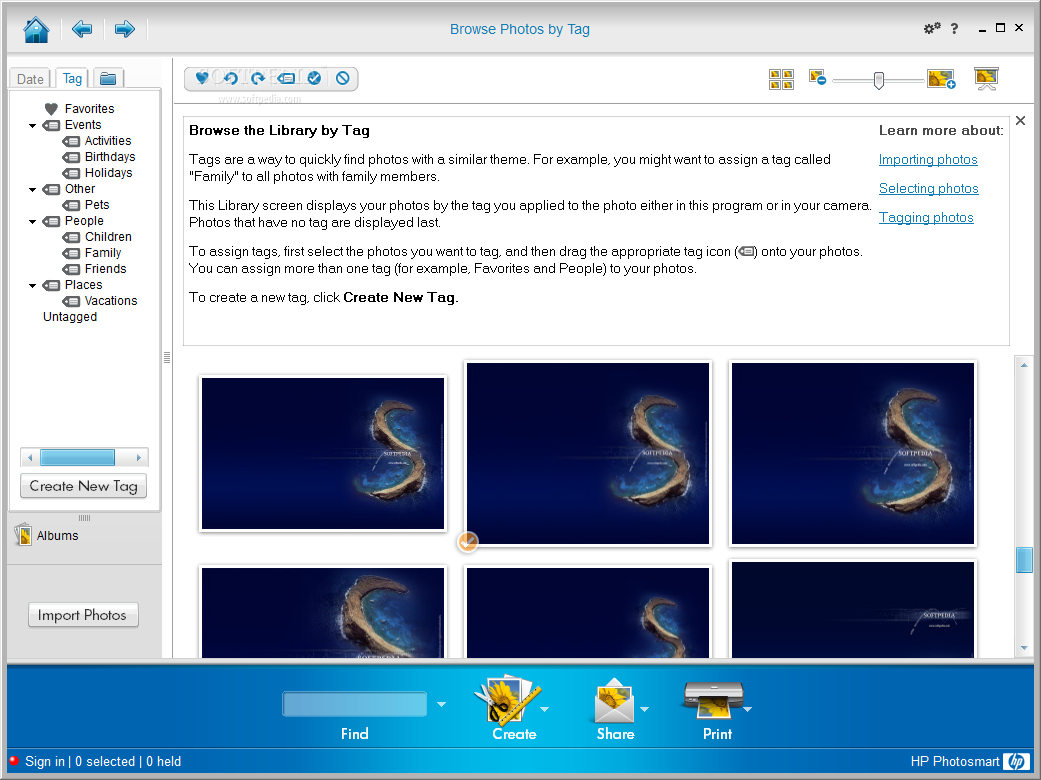Click the Albums icon in sidebar

(23, 534)
